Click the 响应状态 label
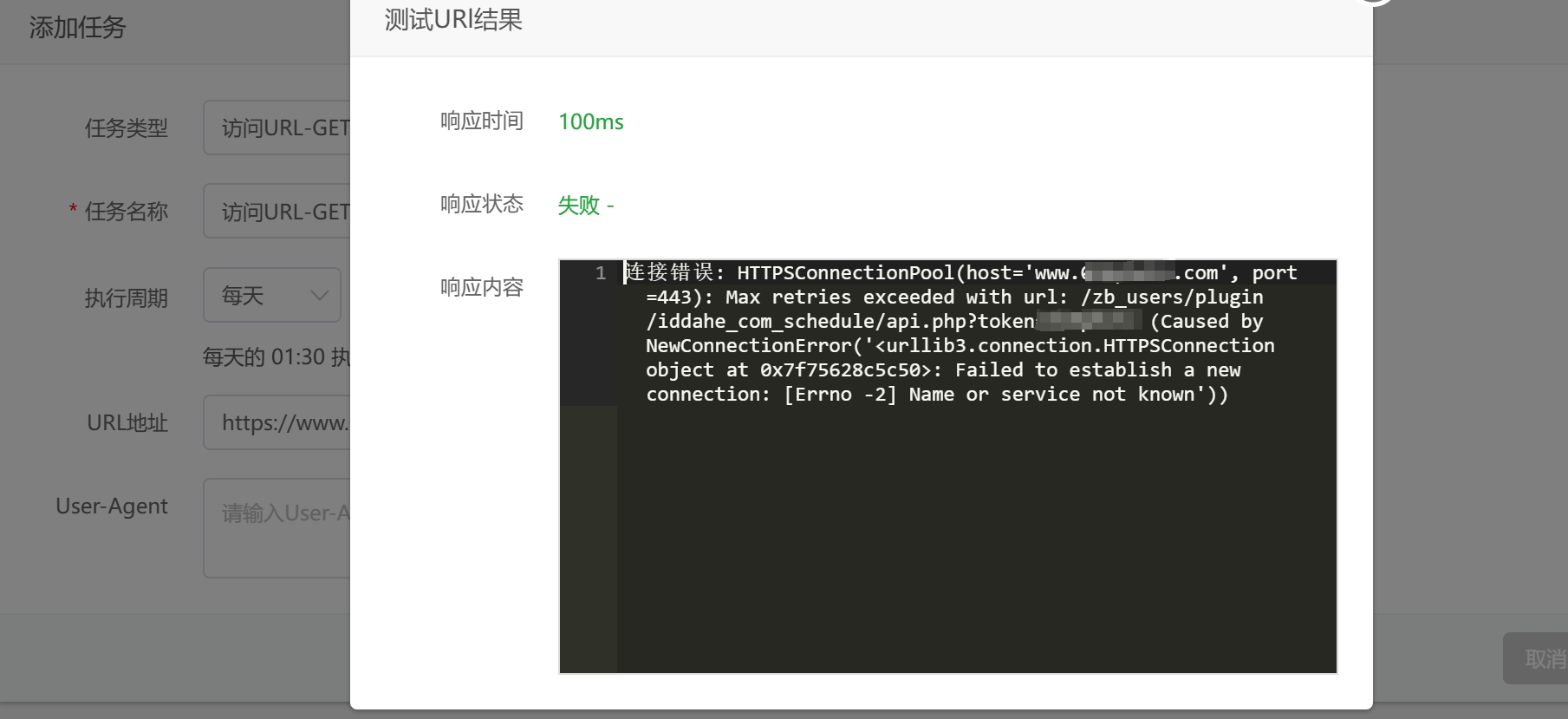 coord(482,204)
